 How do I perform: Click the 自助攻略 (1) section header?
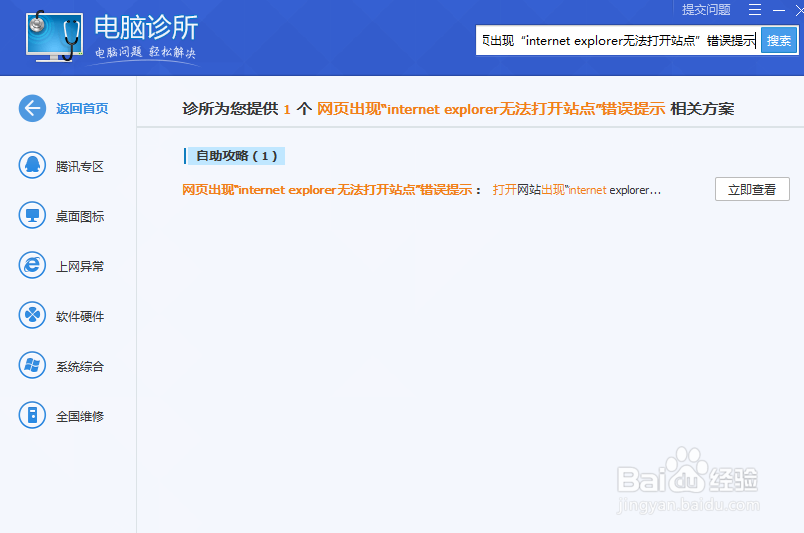tap(234, 155)
